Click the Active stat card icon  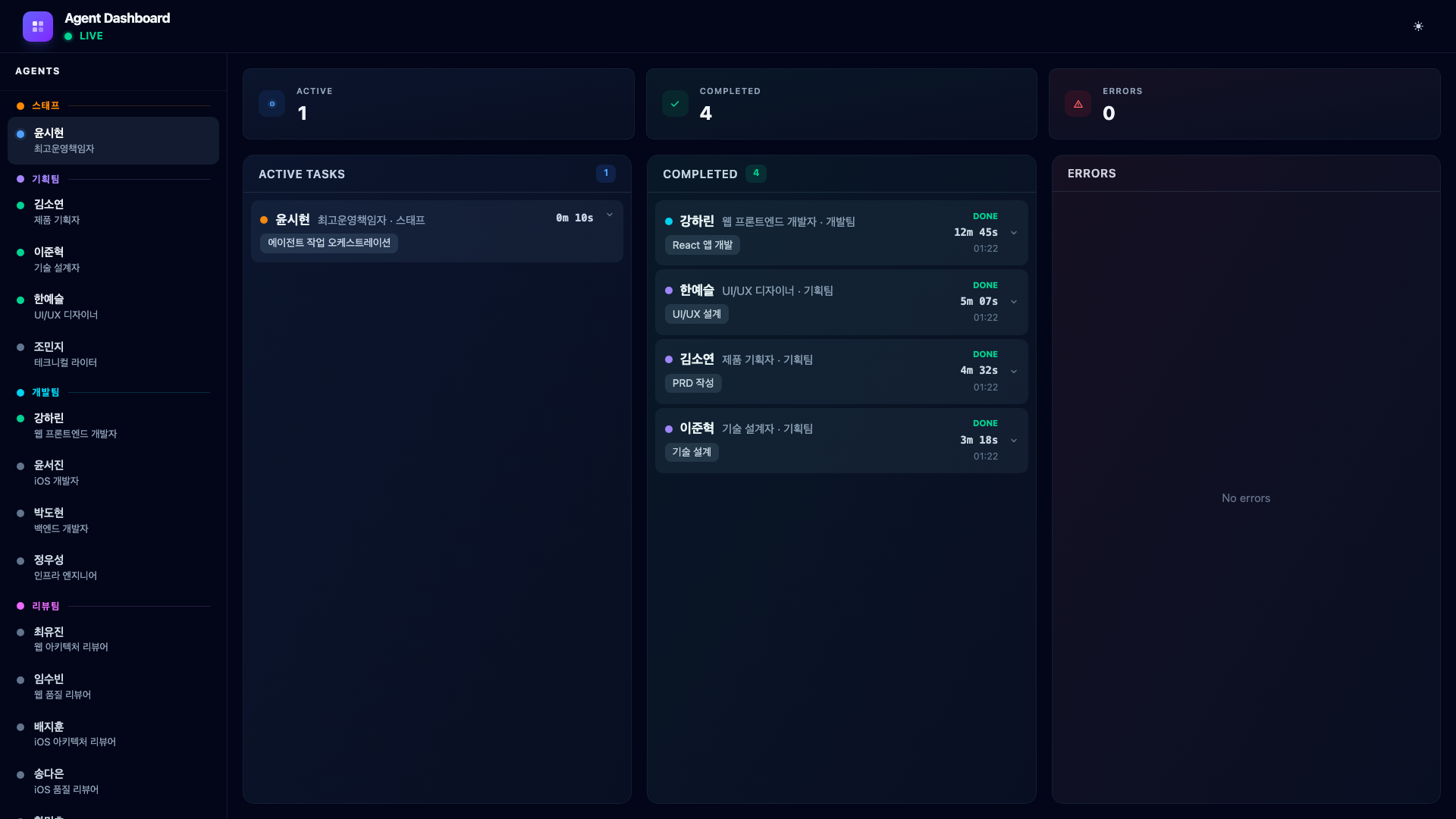[x=271, y=104]
